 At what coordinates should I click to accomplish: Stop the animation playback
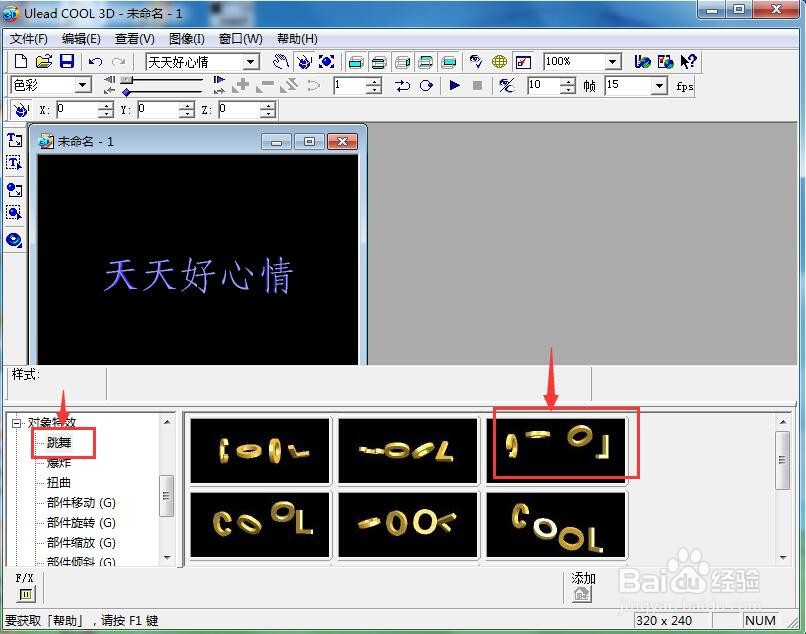pyautogui.click(x=478, y=85)
